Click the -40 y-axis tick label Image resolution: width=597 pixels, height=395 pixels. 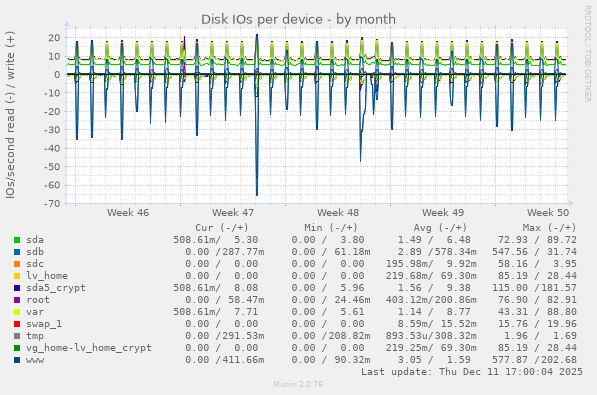52,149
